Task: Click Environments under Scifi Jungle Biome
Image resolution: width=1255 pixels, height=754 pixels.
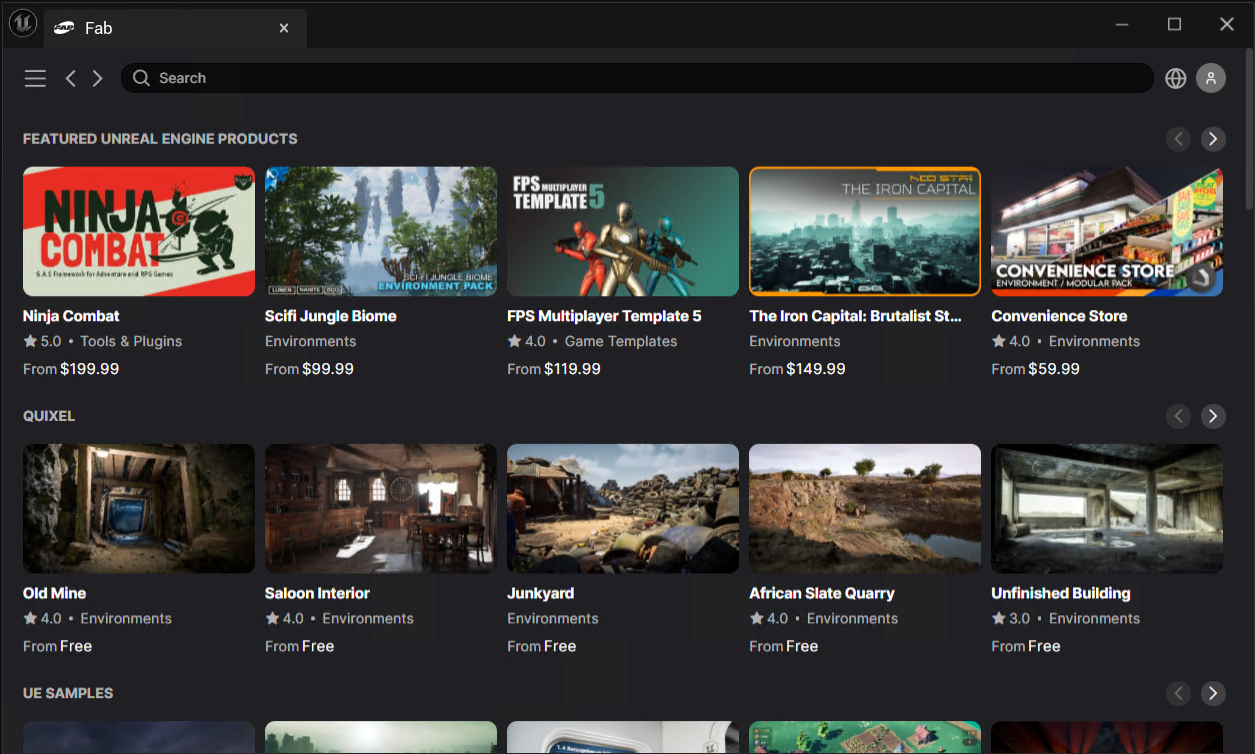Action: (x=311, y=341)
